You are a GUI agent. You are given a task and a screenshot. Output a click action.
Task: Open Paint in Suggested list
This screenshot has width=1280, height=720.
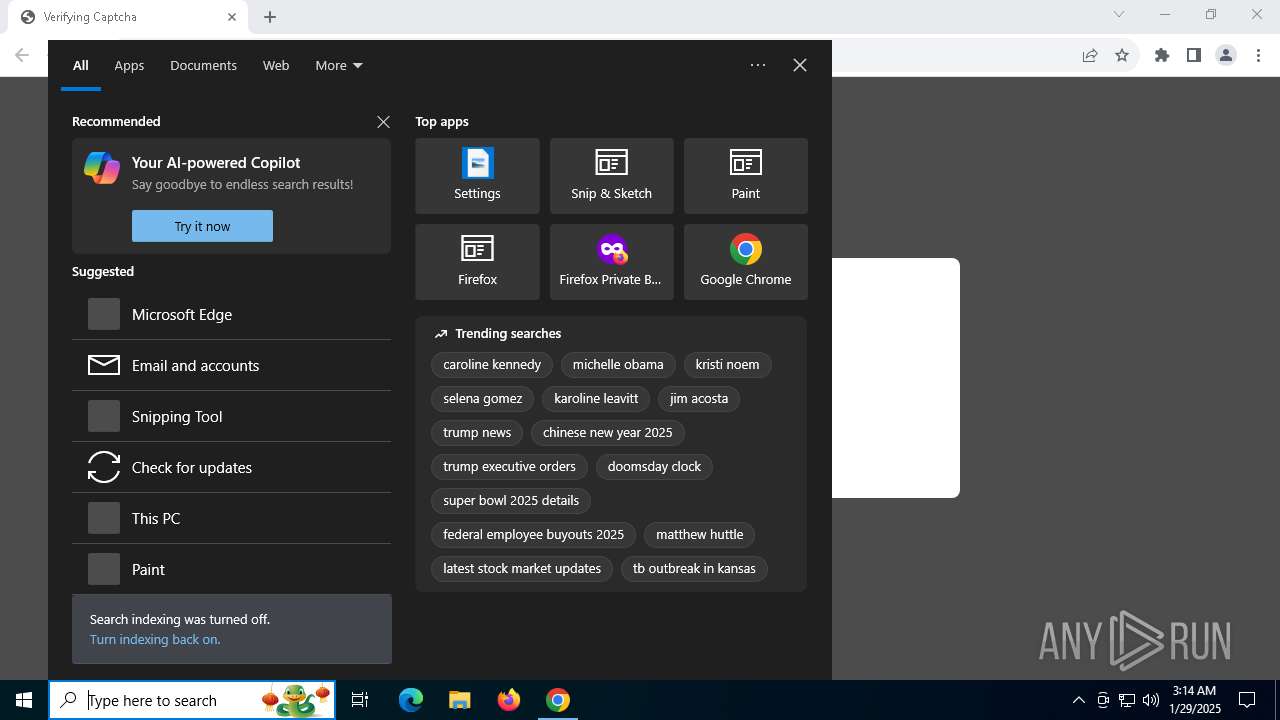coord(231,569)
